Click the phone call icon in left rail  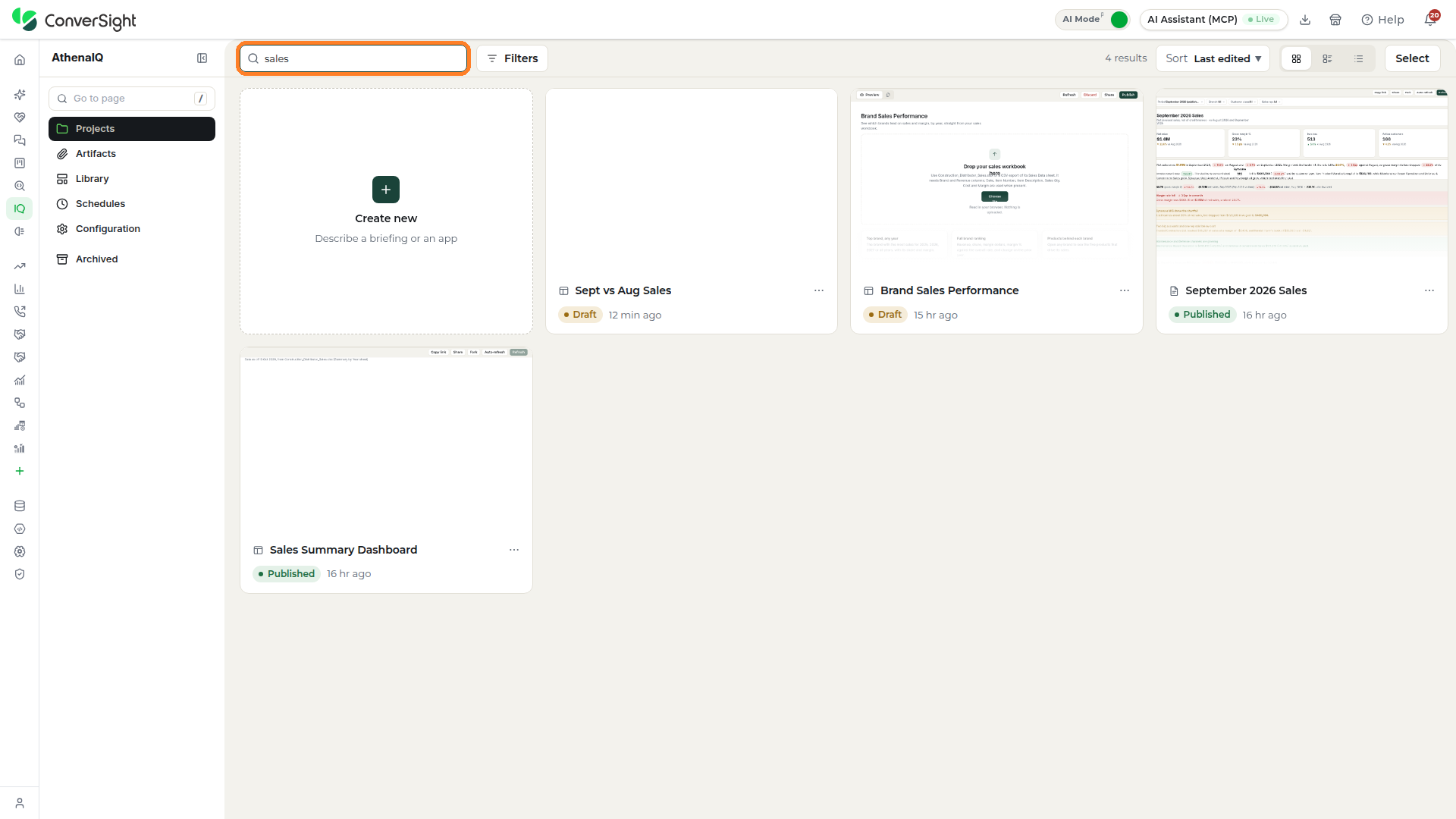20,312
